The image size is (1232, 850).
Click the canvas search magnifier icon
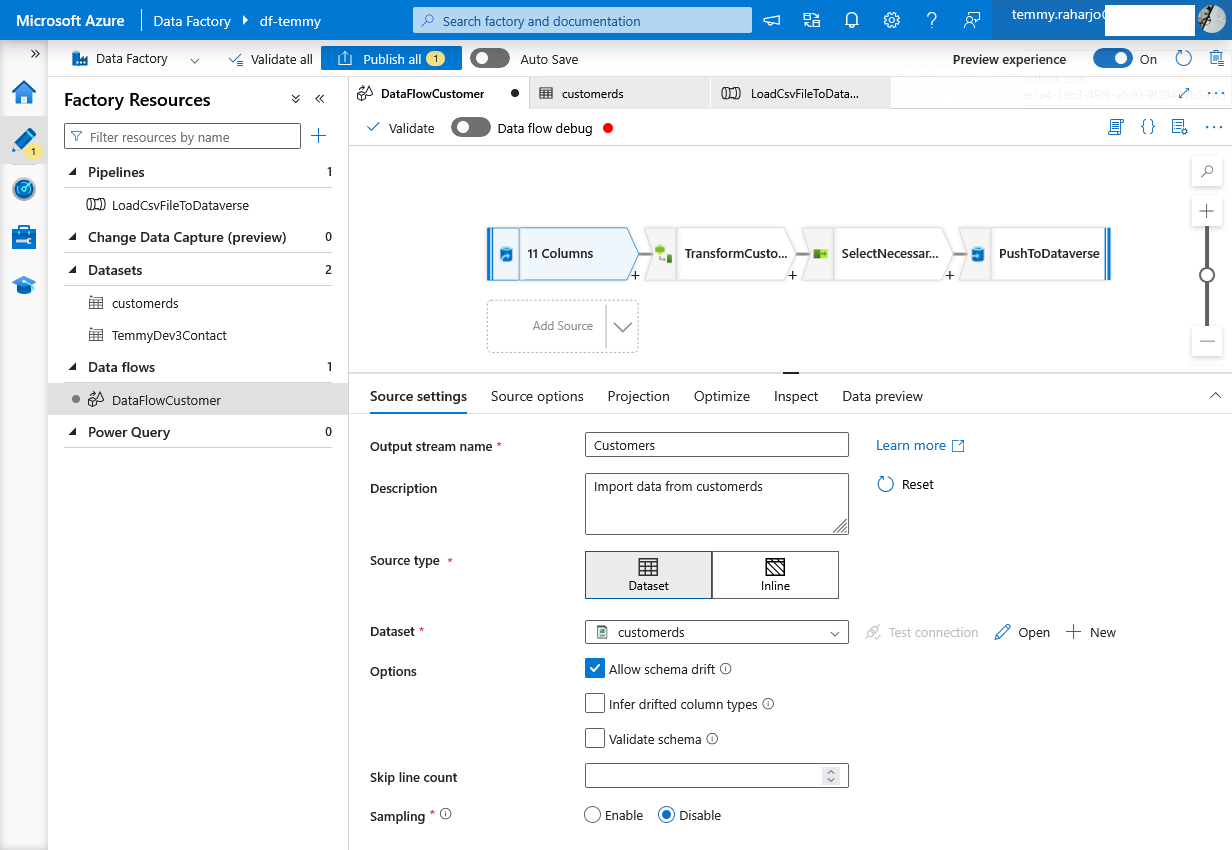click(1207, 172)
